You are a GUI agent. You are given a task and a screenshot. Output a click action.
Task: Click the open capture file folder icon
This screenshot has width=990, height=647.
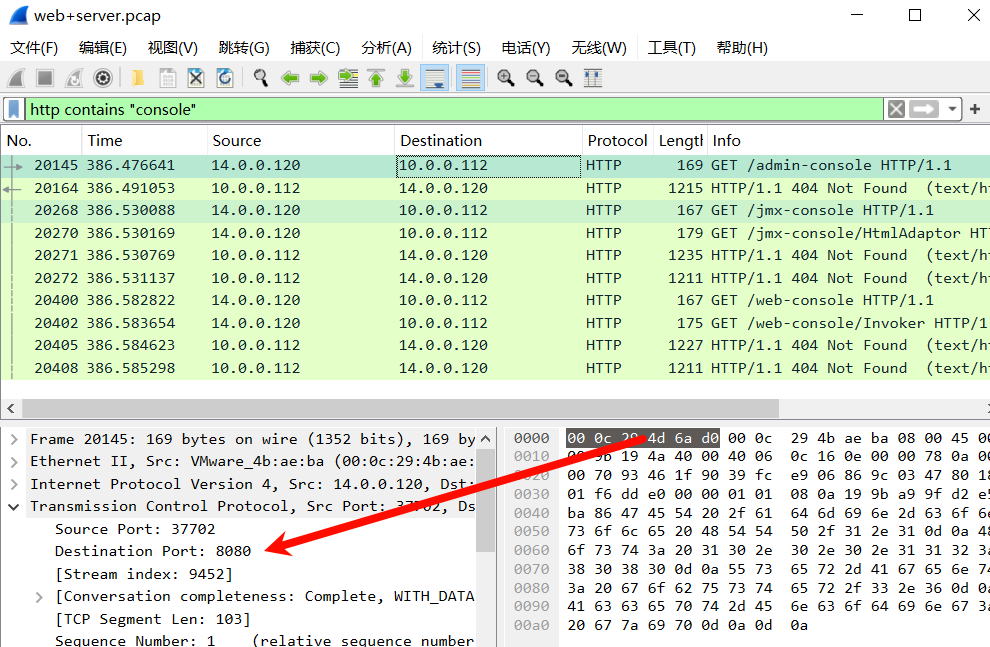(137, 78)
